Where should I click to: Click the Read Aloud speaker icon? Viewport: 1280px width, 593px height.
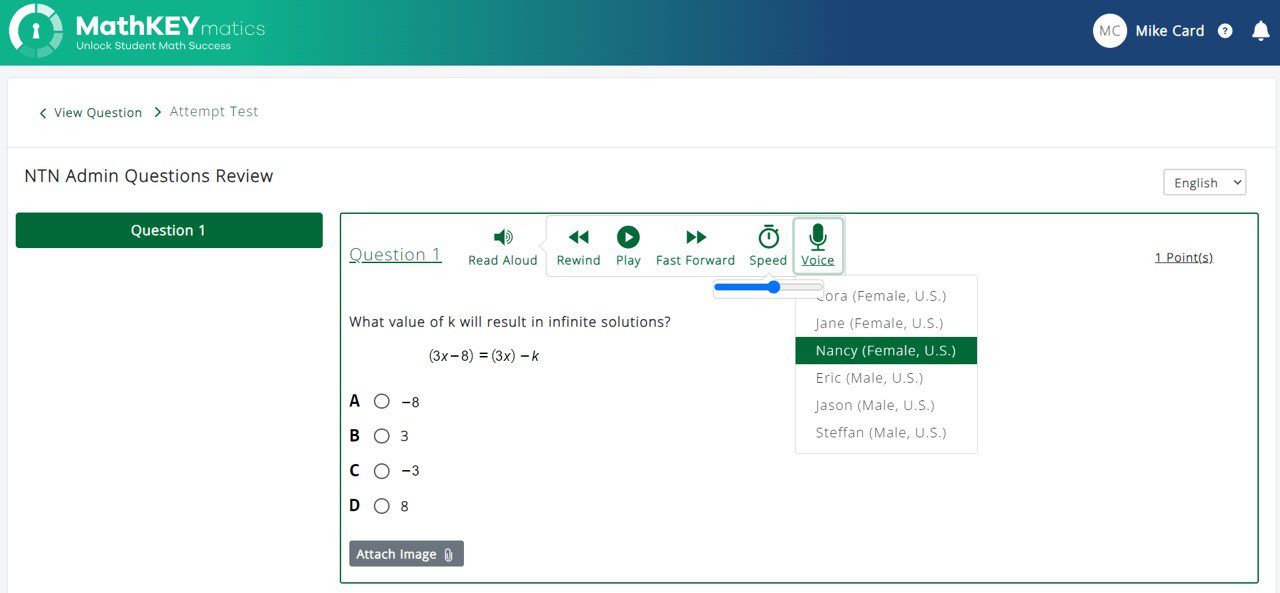503,237
